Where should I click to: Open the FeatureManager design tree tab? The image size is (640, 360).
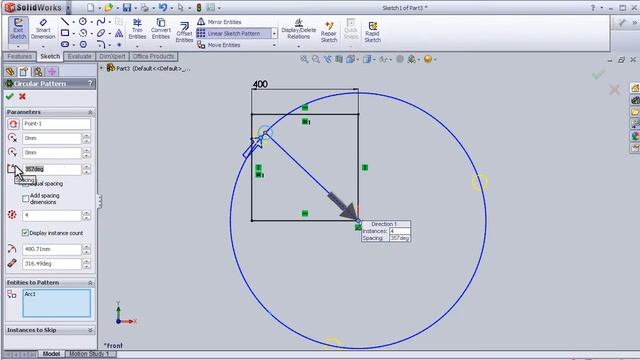pos(10,72)
